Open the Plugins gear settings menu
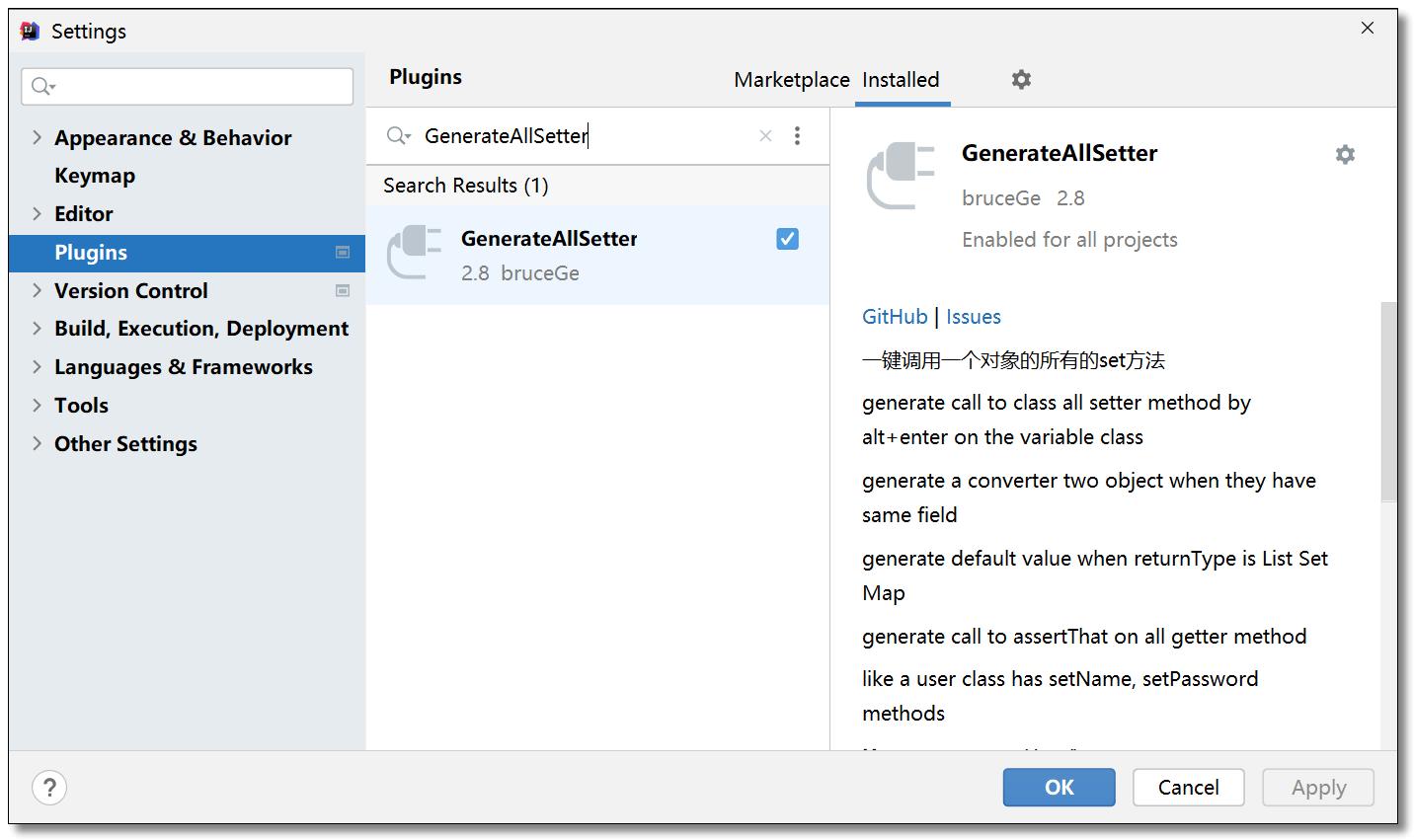The width and height of the screenshot is (1414, 840). point(1021,79)
